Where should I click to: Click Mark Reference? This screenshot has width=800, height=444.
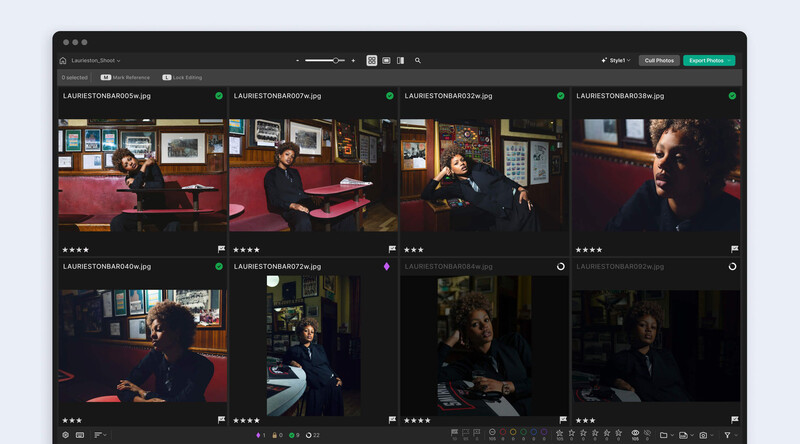point(125,78)
